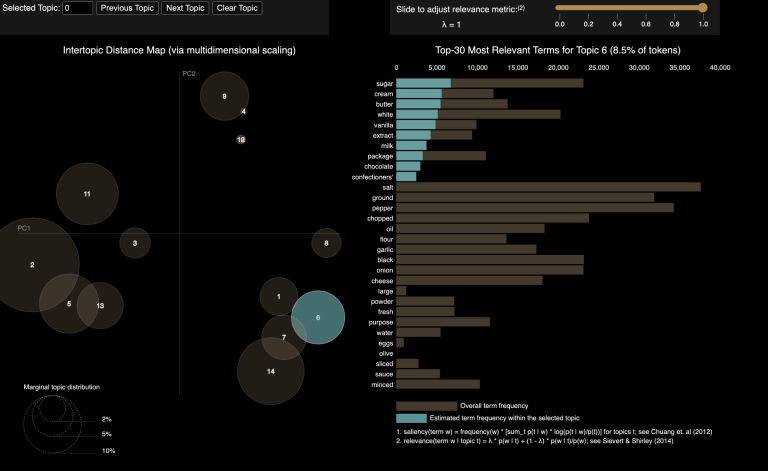Select the small topic 10 circle

[x=241, y=140]
